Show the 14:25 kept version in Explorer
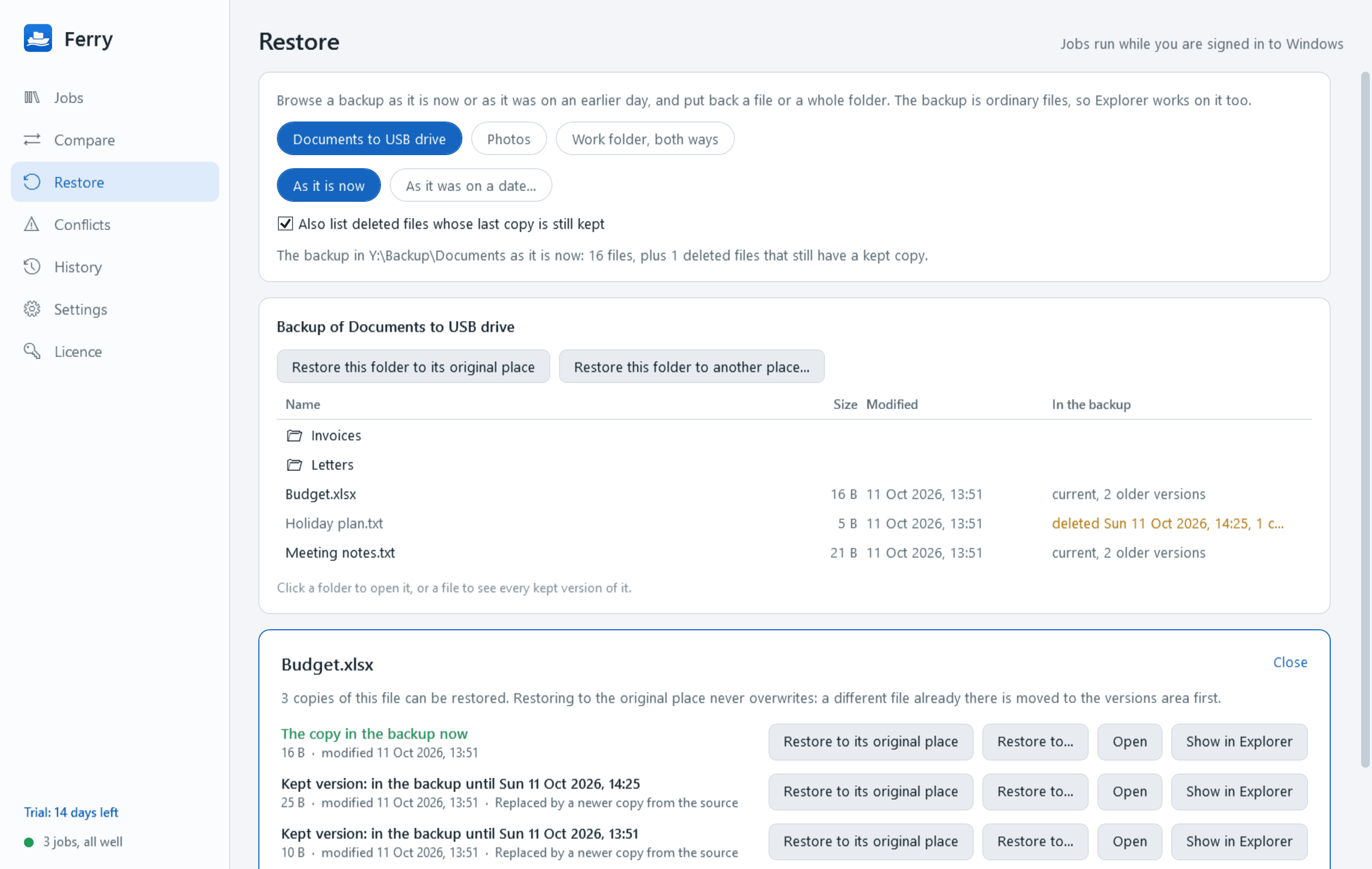This screenshot has height=869, width=1372. 1238,791
